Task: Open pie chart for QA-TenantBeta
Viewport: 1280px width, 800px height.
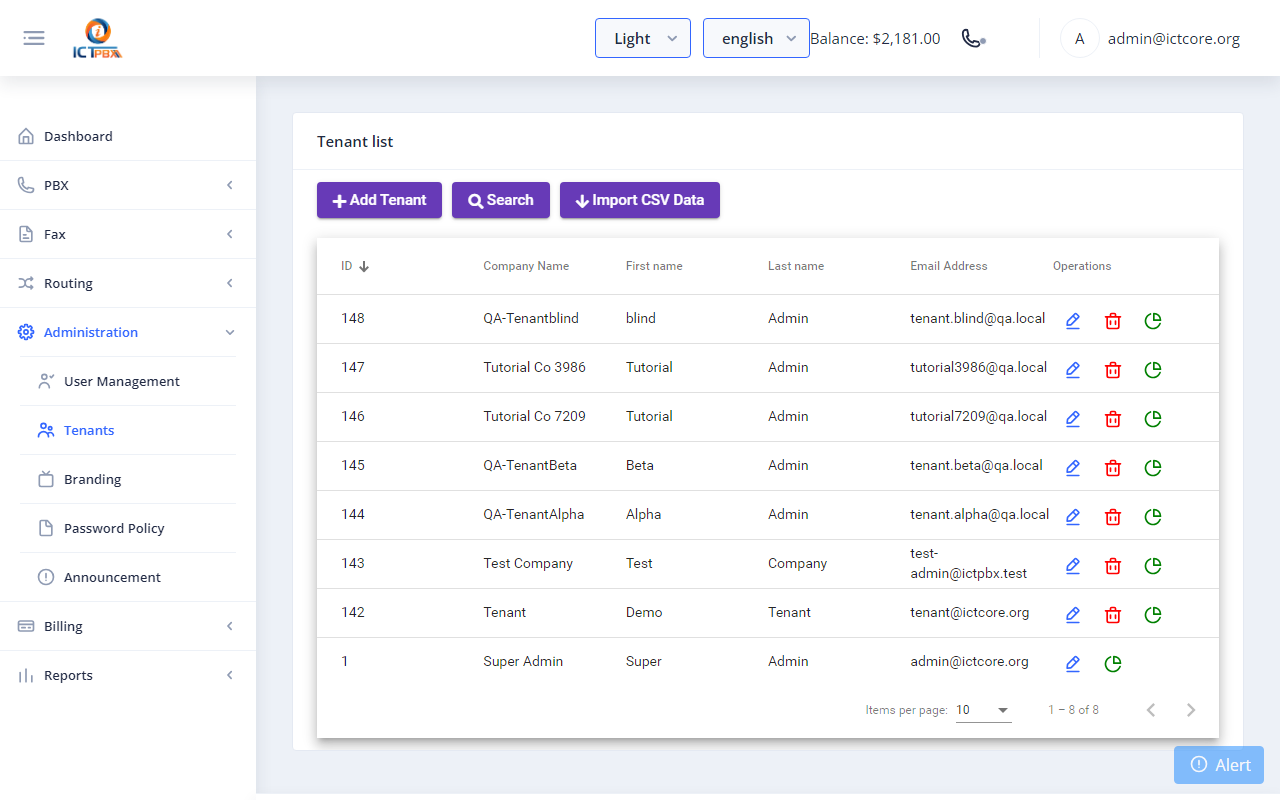Action: click(1152, 467)
